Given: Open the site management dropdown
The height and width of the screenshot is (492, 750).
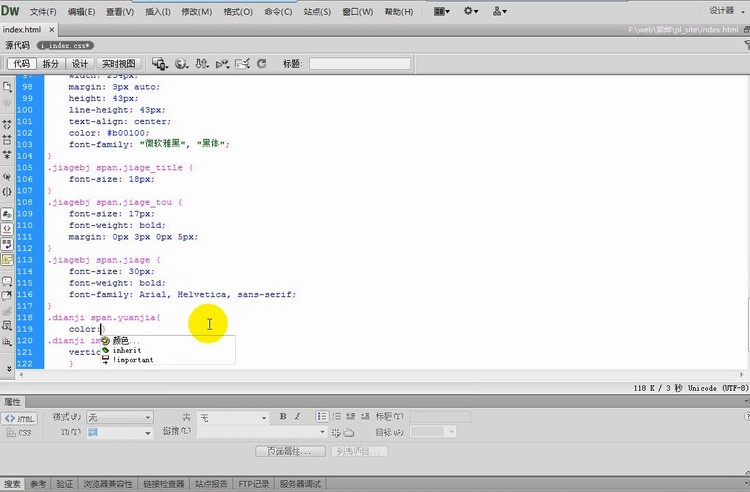Looking at the screenshot, I should [x=500, y=11].
